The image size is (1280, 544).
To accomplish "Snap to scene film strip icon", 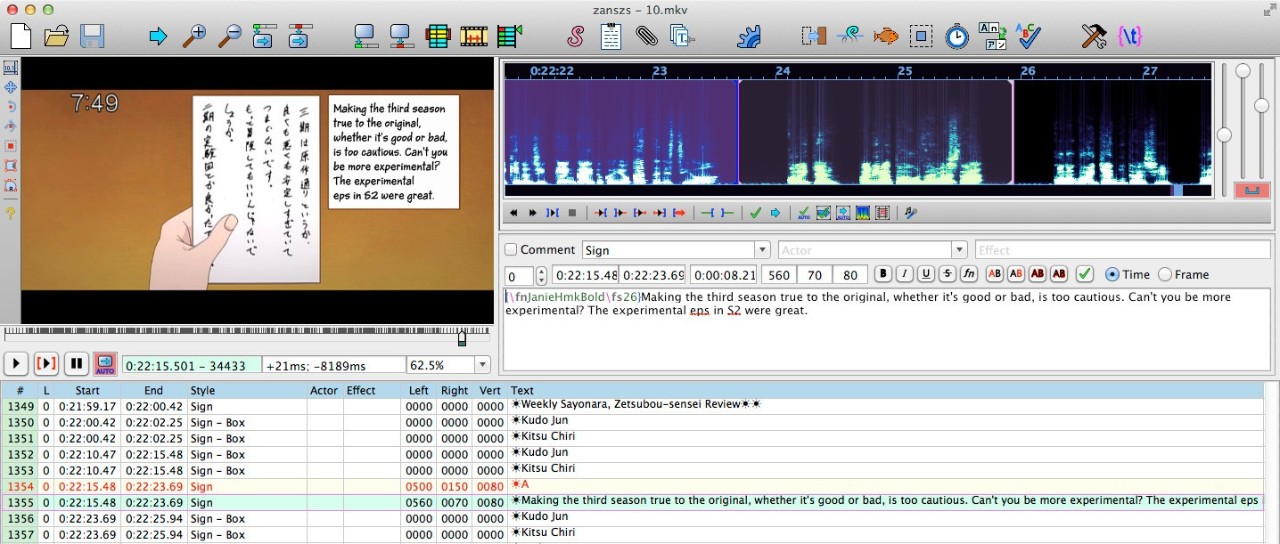I will tap(473, 37).
